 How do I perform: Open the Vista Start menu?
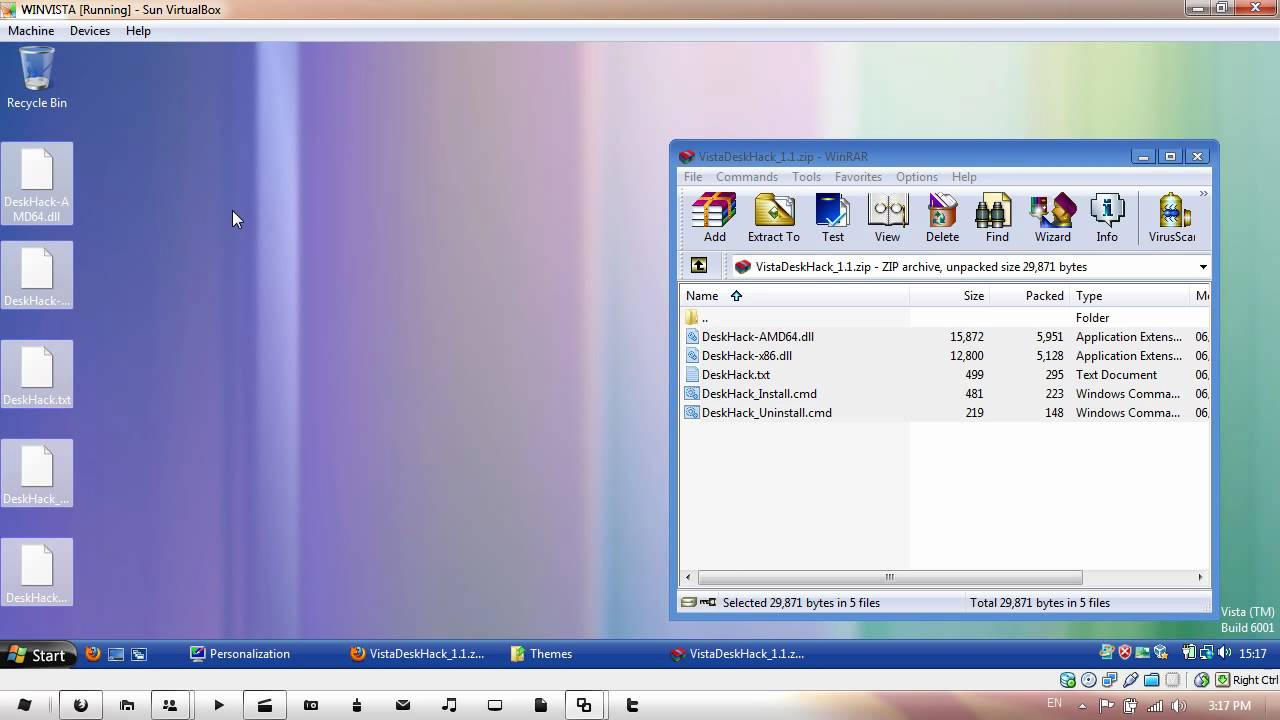point(37,655)
